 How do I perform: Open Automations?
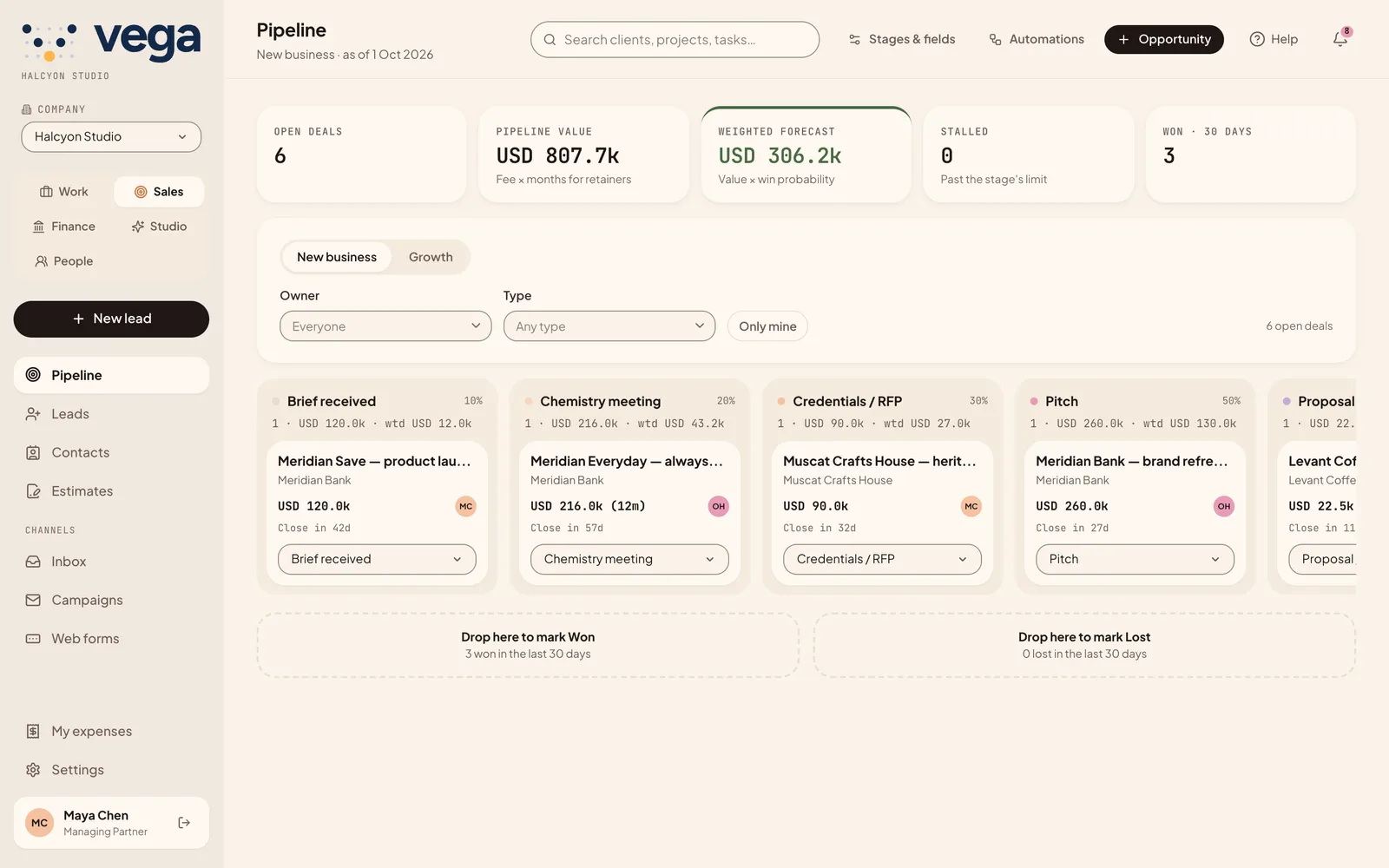tap(1037, 39)
